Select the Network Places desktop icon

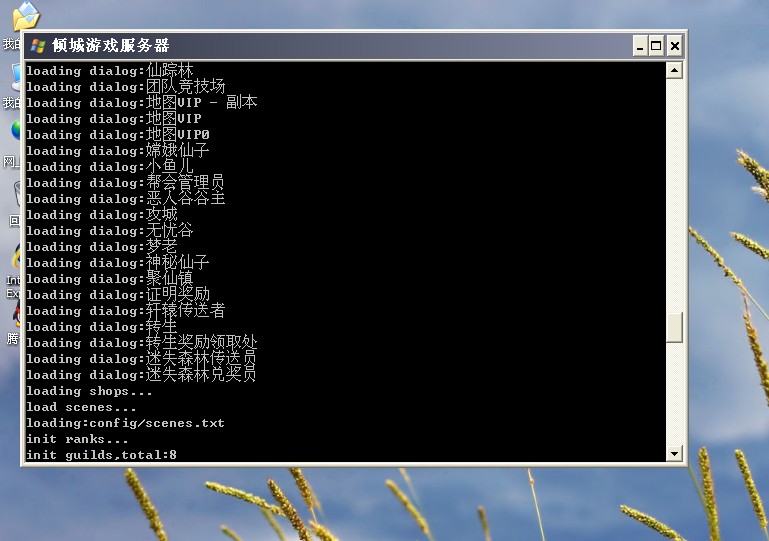click(15, 132)
